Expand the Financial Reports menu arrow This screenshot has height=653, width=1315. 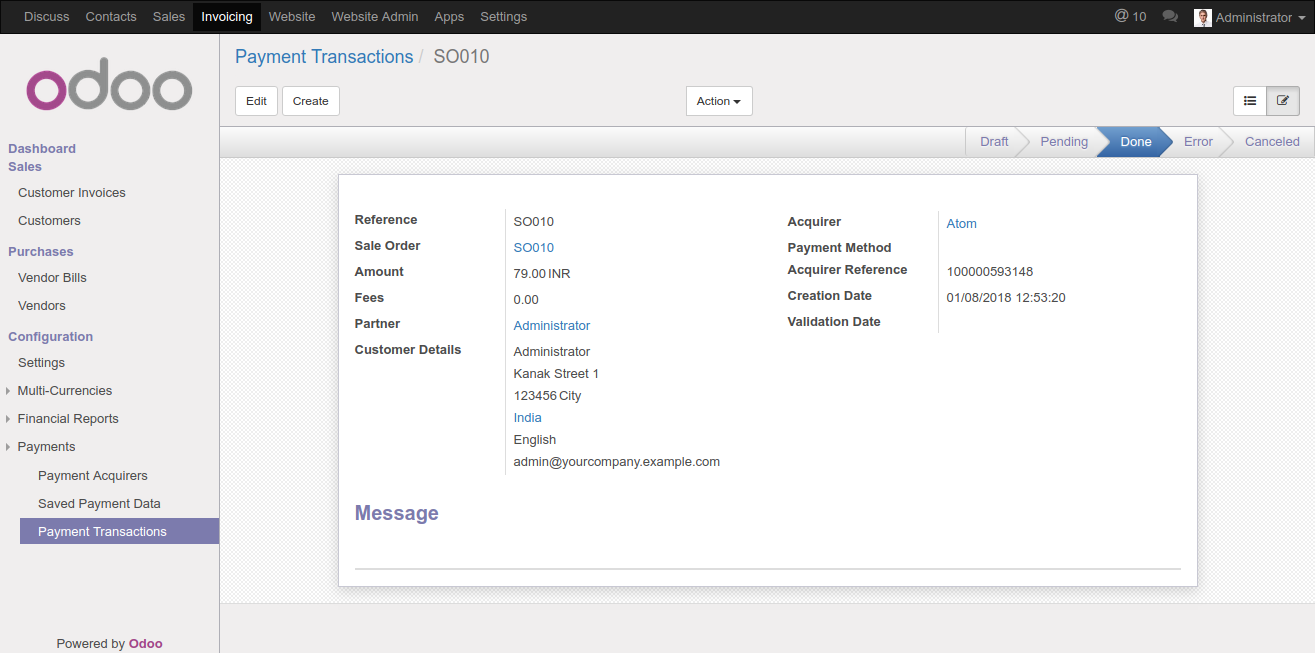click(x=9, y=419)
